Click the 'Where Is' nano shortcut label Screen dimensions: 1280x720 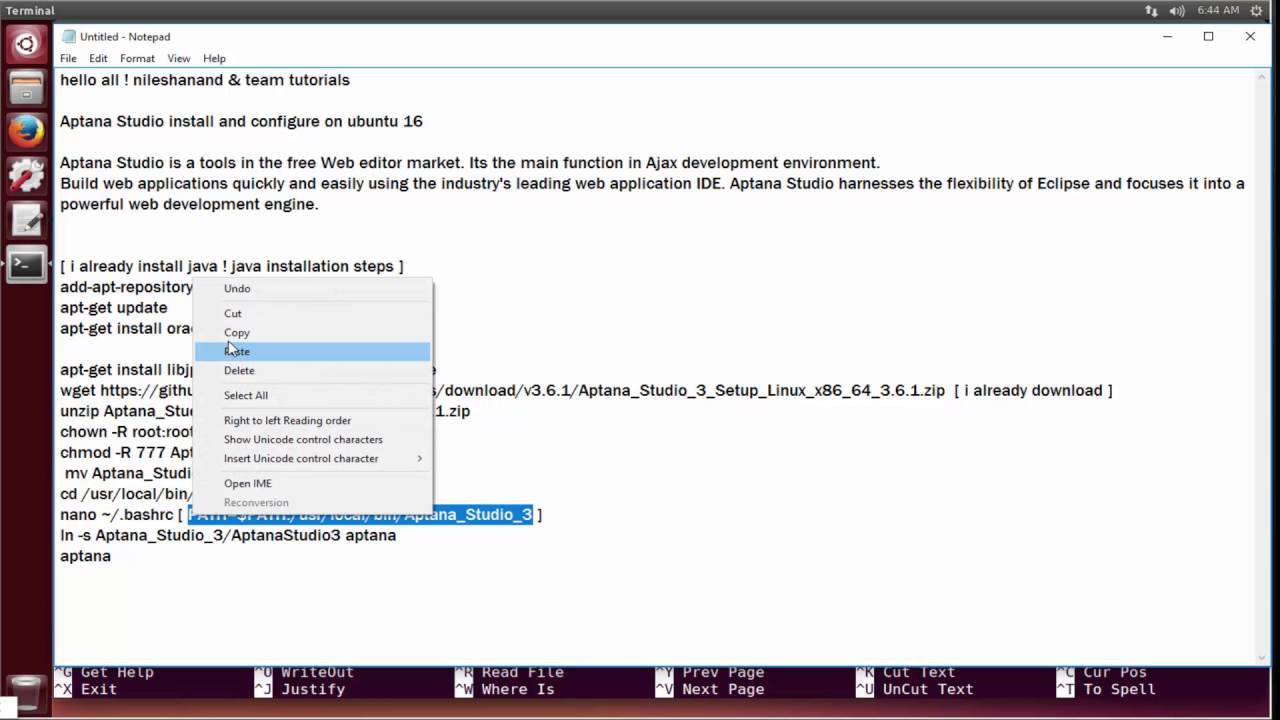coord(518,689)
